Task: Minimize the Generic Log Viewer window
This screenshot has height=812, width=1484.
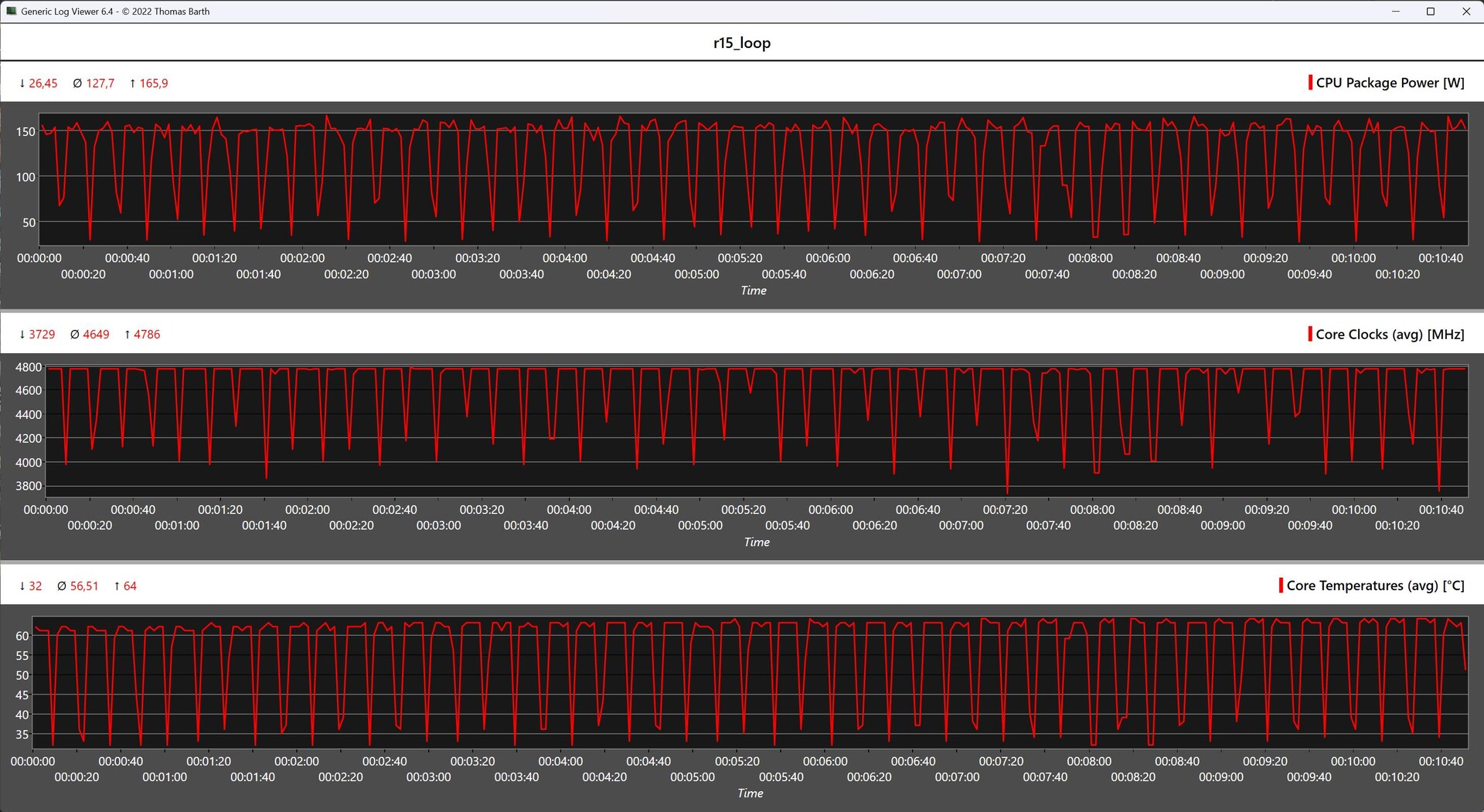Action: (1396, 12)
